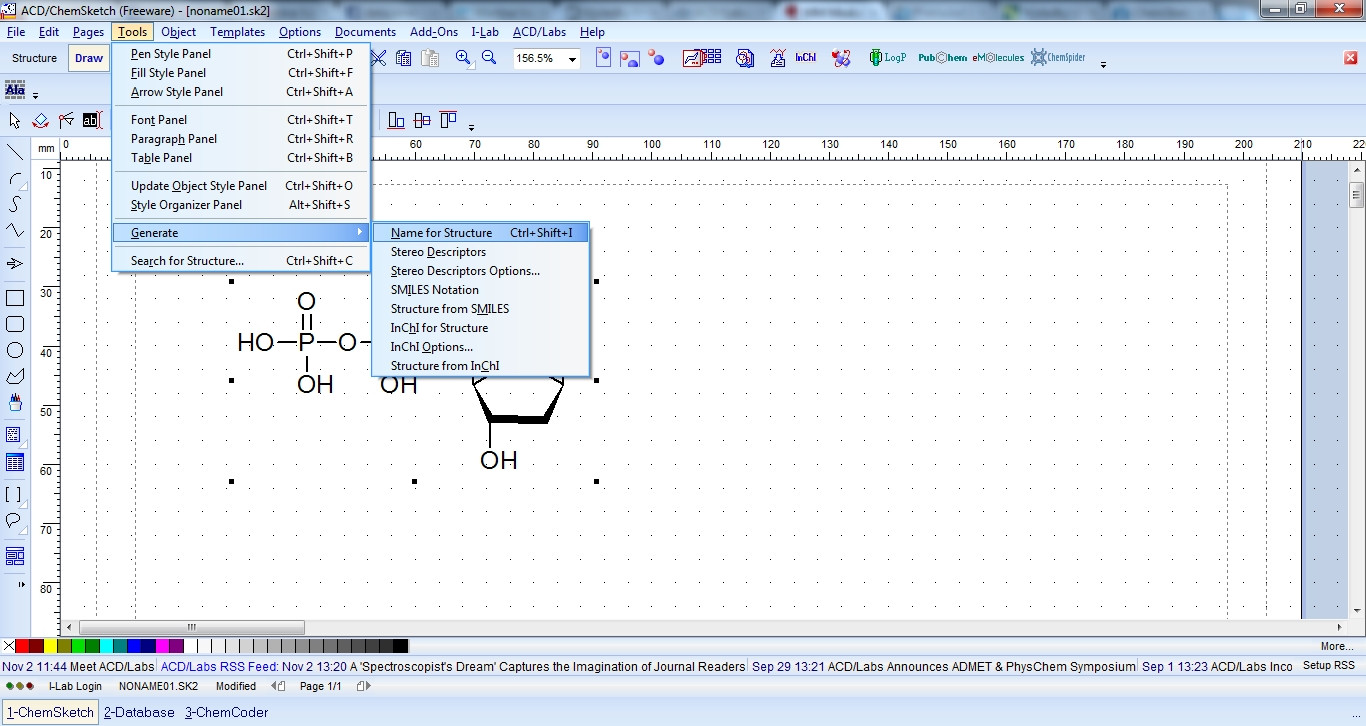Select the Callout balloon tool
The width and height of the screenshot is (1366, 726).
point(15,520)
